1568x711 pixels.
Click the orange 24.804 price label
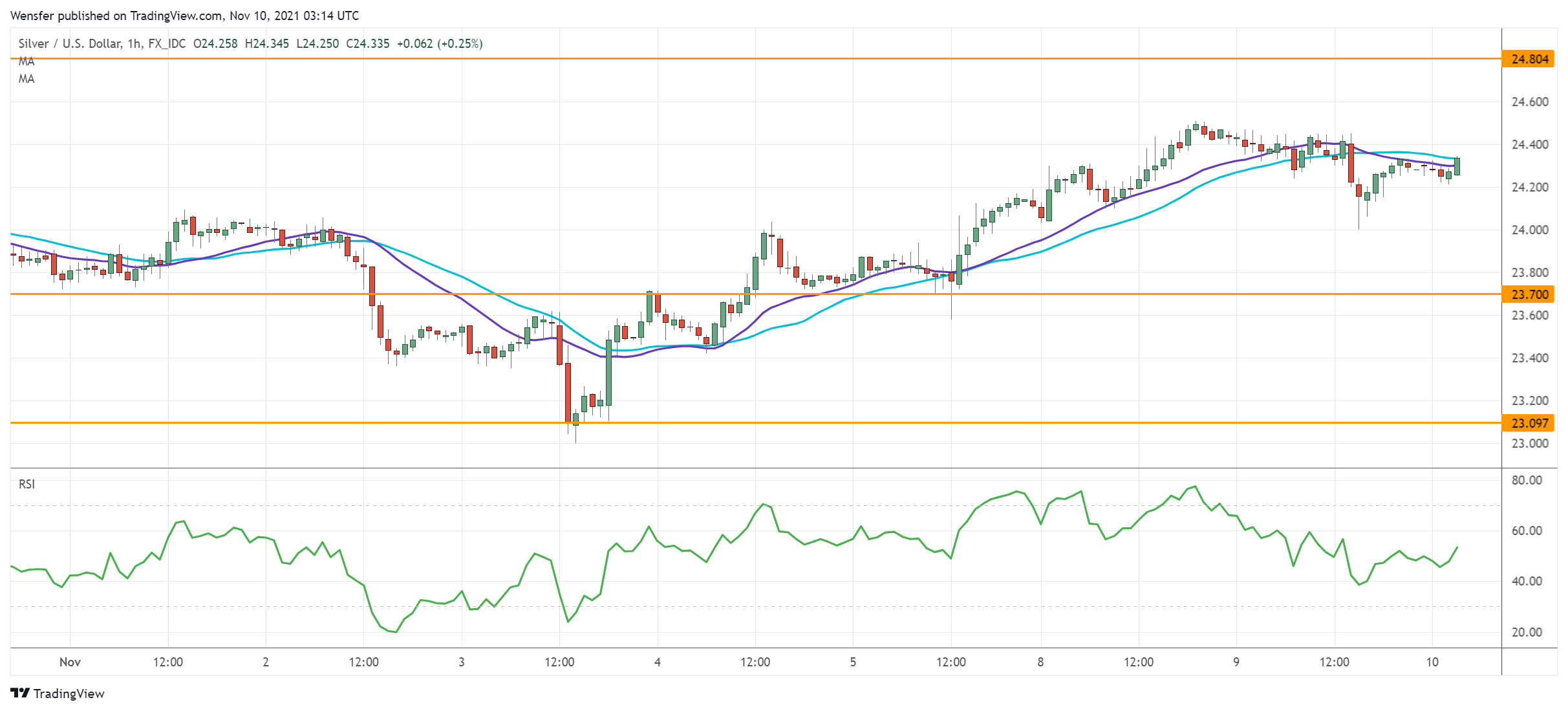[x=1529, y=59]
